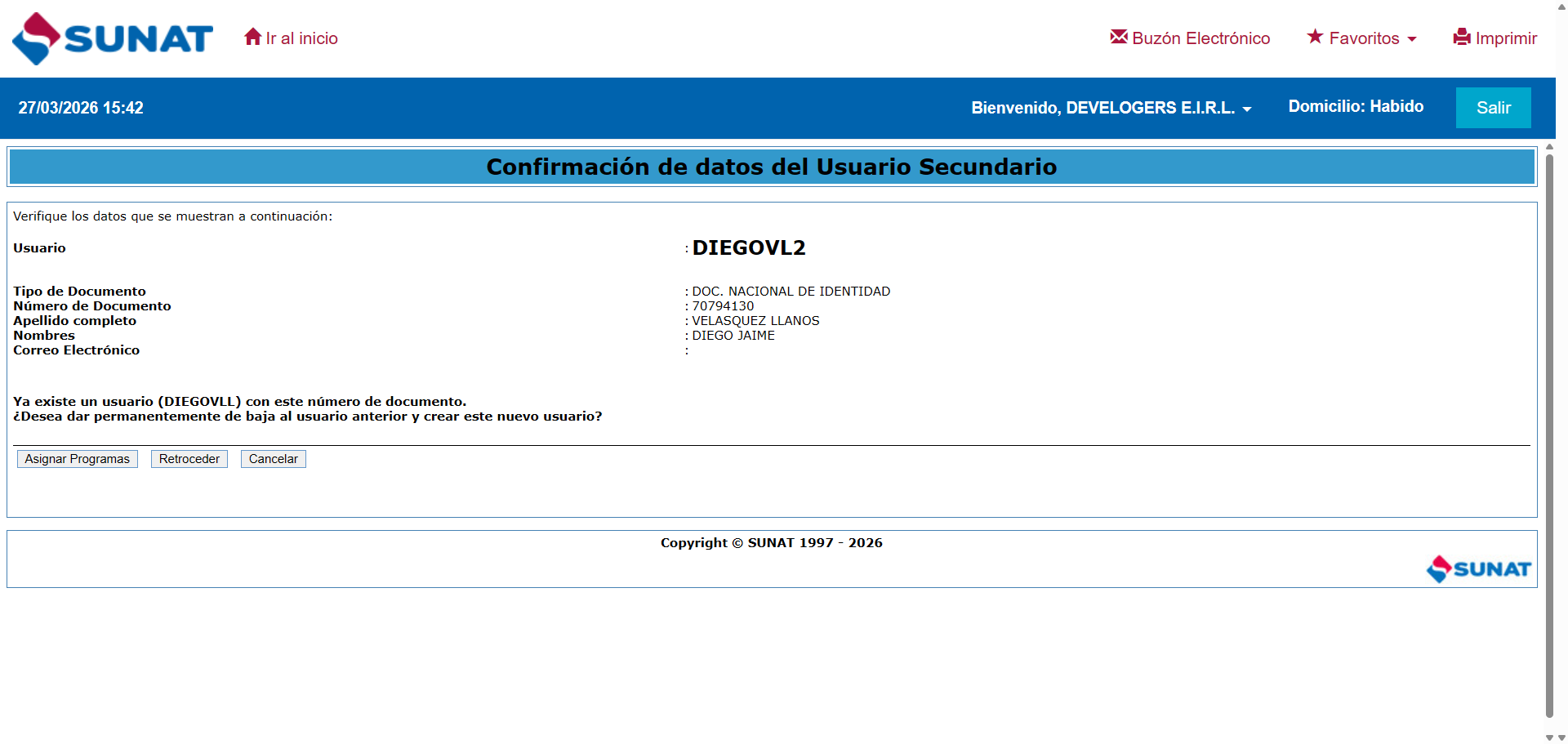The height and width of the screenshot is (744, 1568).
Task: Click the Domicilio: Habido status label
Action: pyautogui.click(x=1356, y=106)
